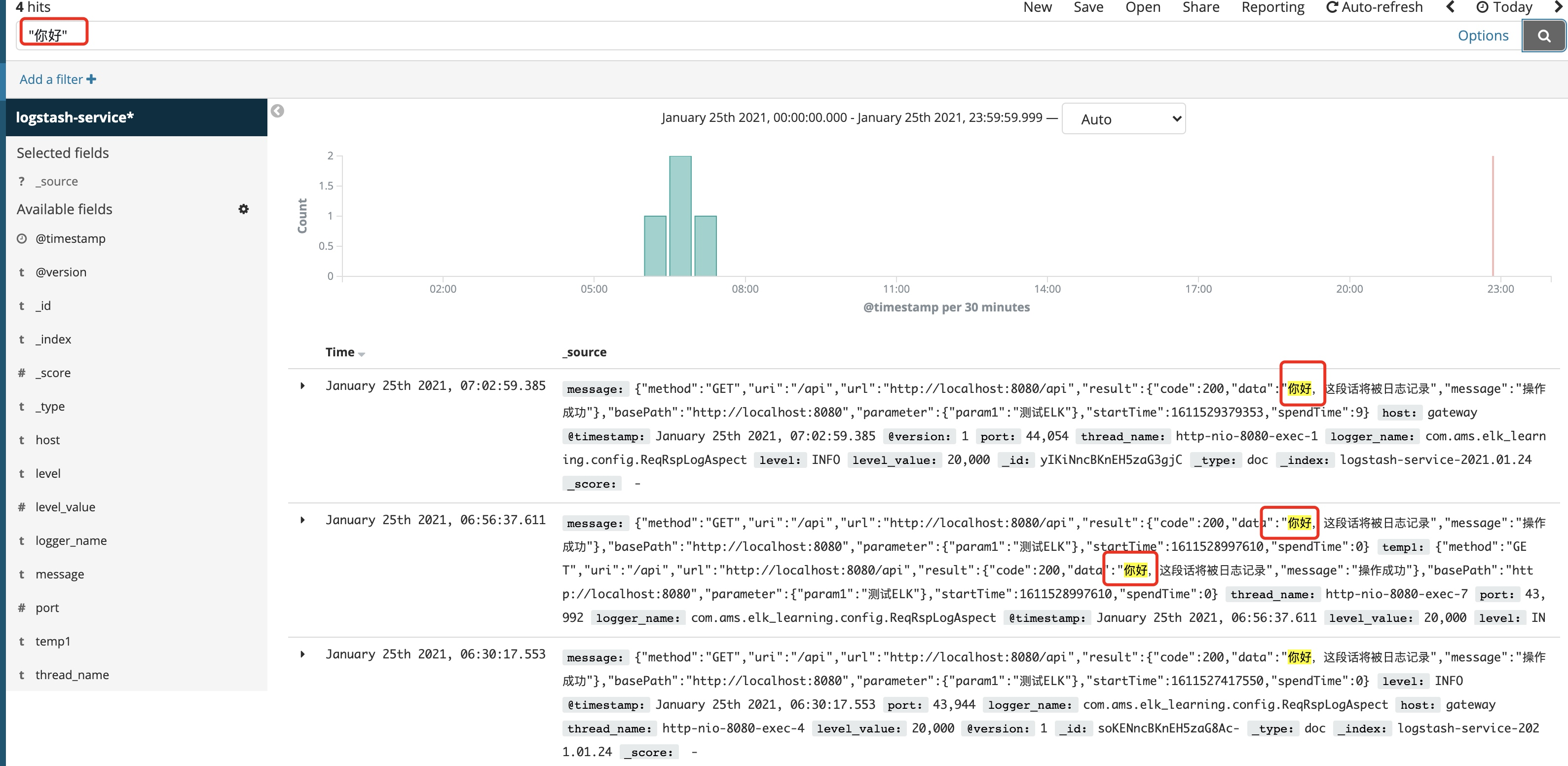Image resolution: width=1568 pixels, height=766 pixels.
Task: Select the level field
Action: tap(48, 473)
